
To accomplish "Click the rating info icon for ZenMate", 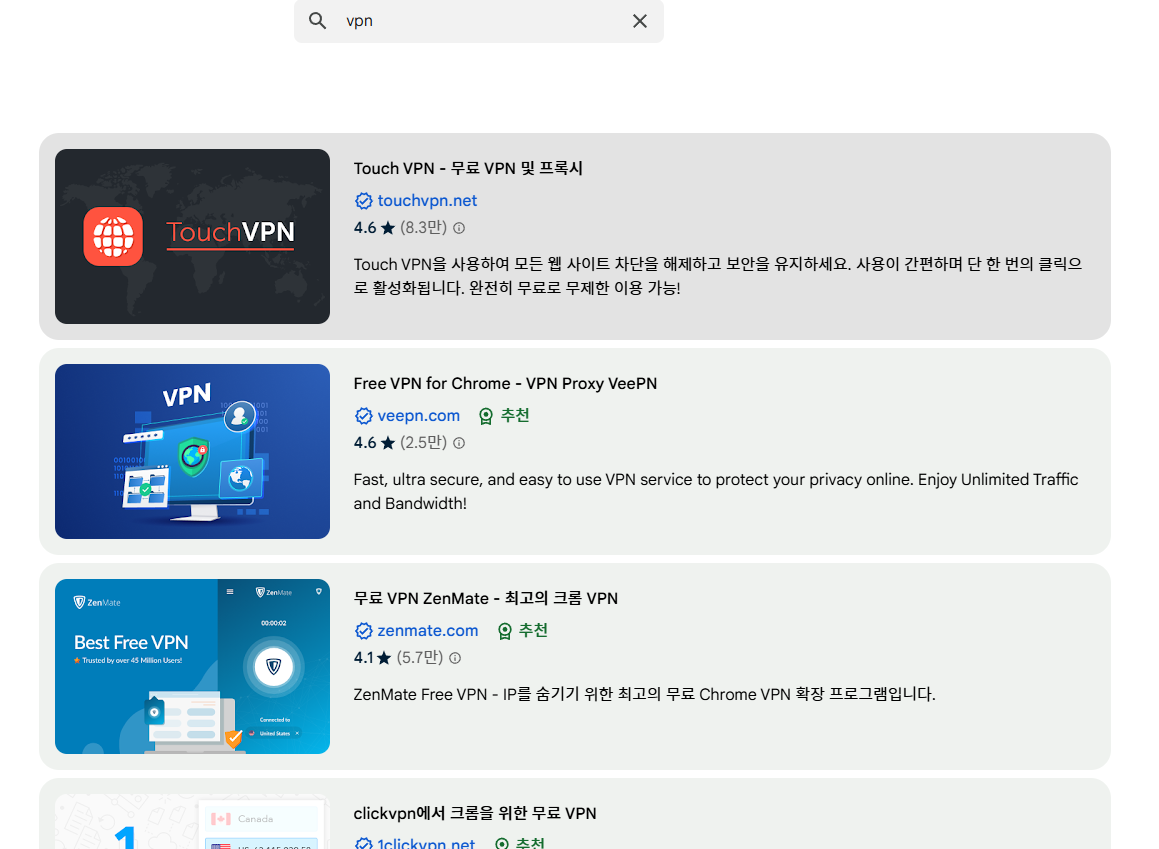I will click(455, 658).
